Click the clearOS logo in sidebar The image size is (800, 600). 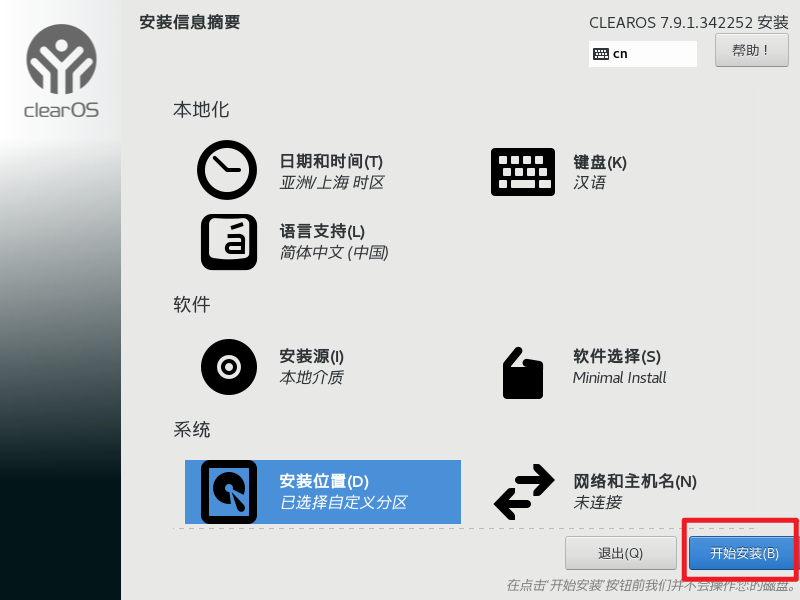pyautogui.click(x=61, y=71)
